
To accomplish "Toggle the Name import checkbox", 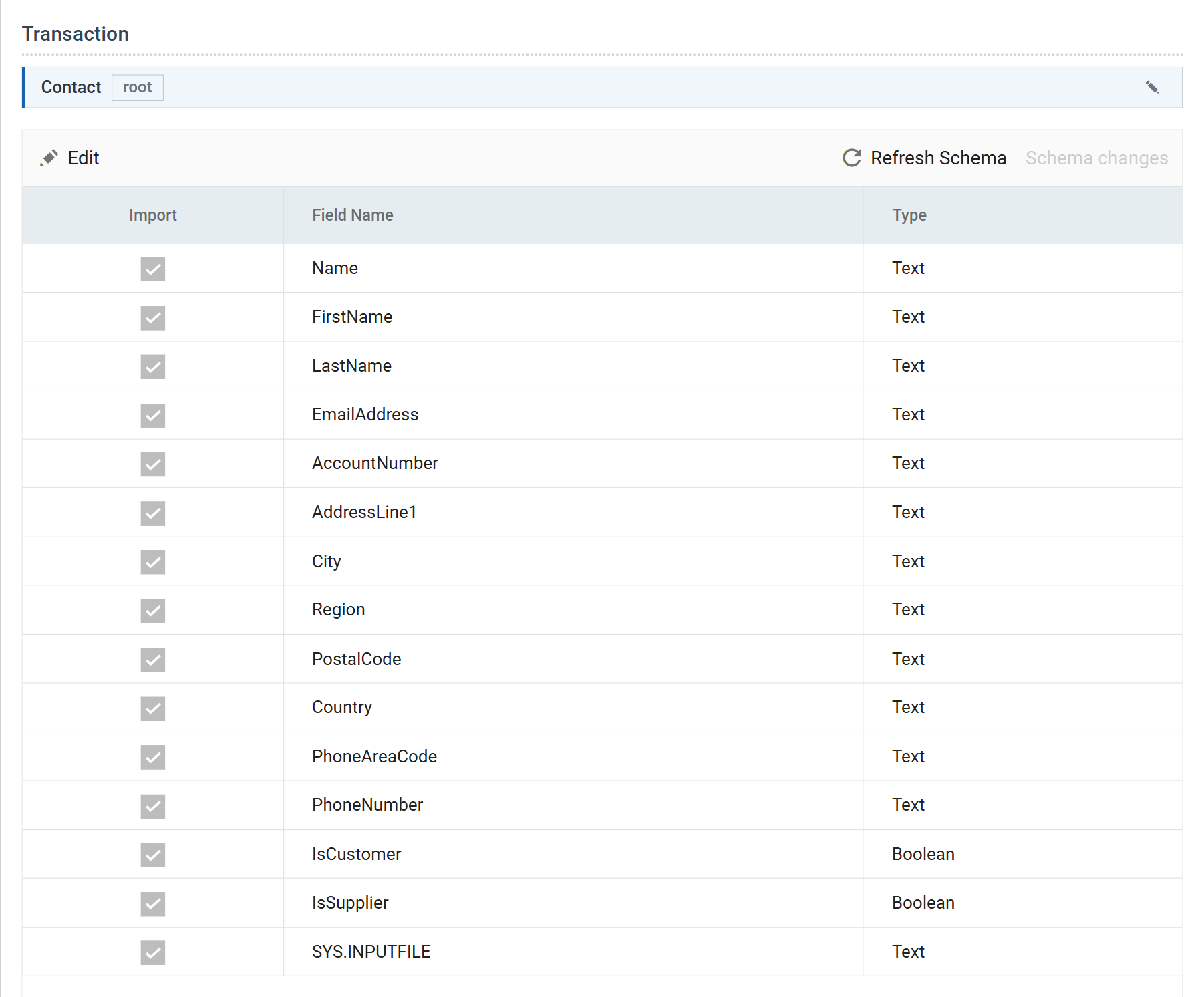I will (x=153, y=269).
